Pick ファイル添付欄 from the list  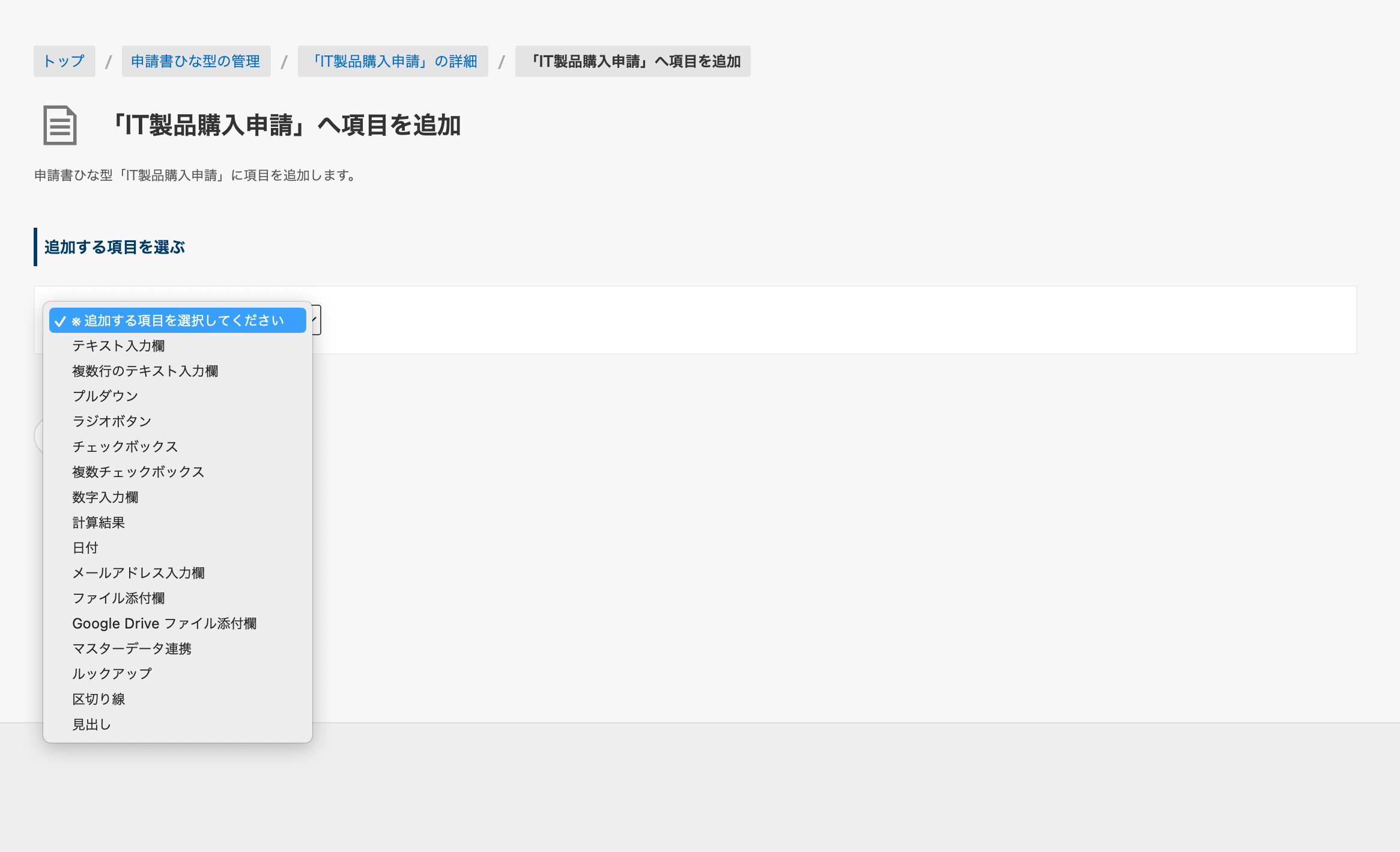coord(178,598)
